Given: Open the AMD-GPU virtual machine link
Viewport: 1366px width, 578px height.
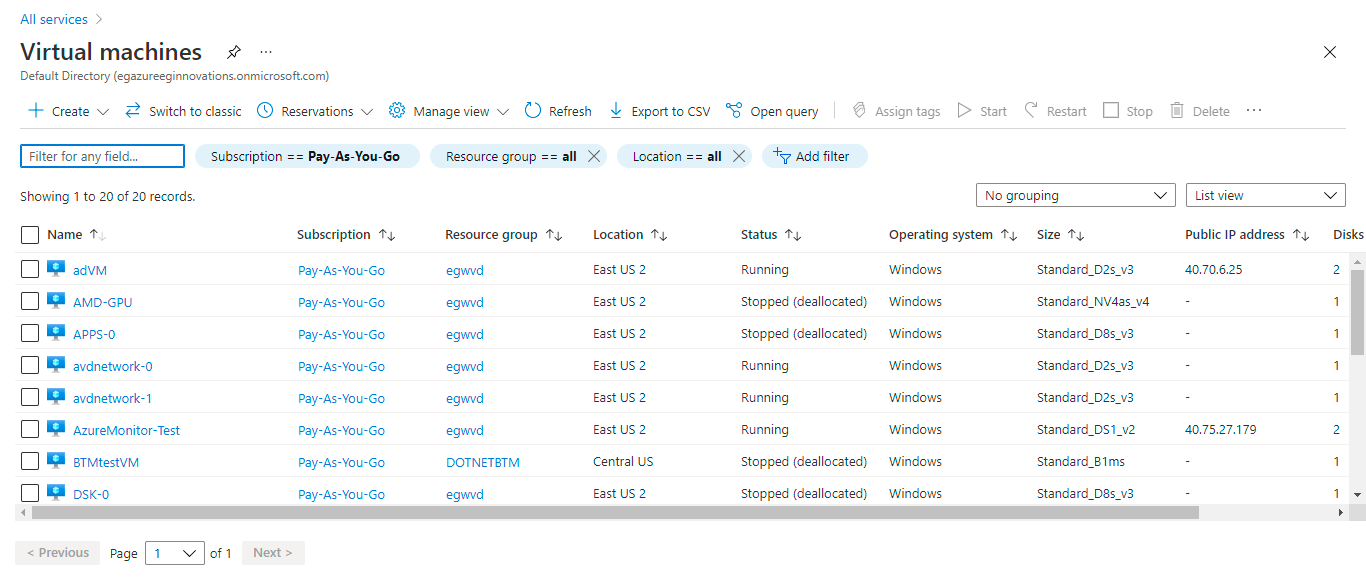Looking at the screenshot, I should [x=103, y=302].
